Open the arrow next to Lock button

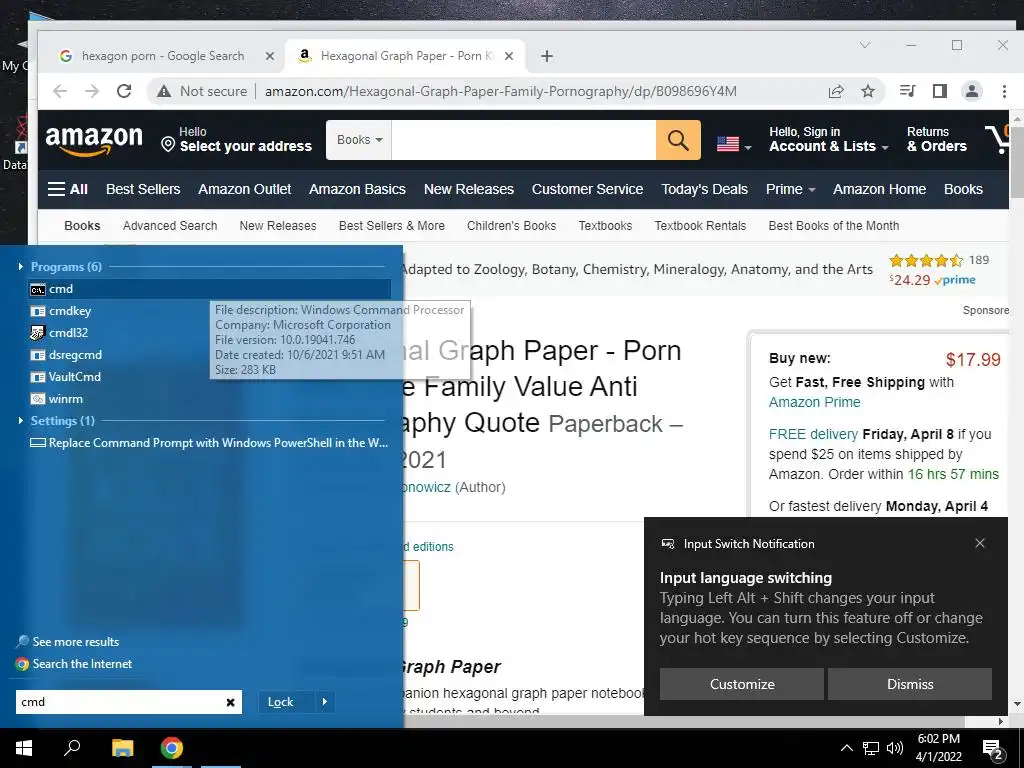(x=325, y=702)
